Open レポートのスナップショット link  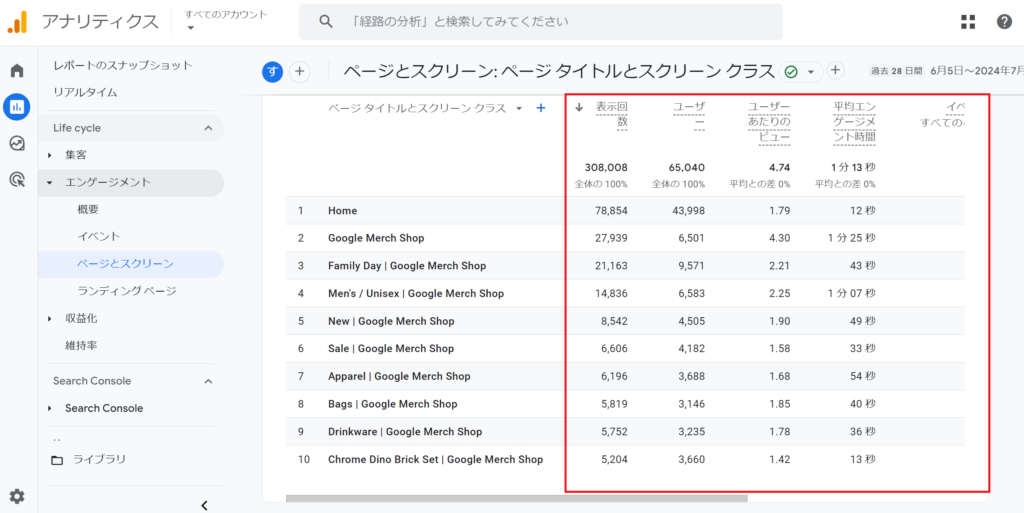click(122, 65)
